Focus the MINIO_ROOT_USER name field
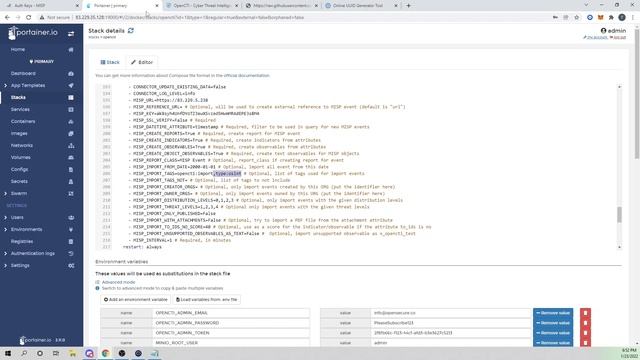The height and width of the screenshot is (360, 640). click(231, 343)
